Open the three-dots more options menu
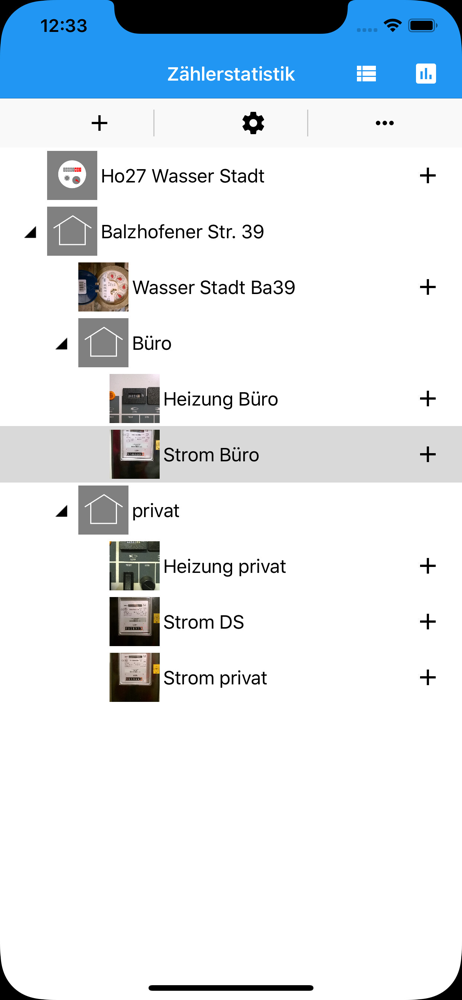Viewport: 462px width, 1000px height. pyautogui.click(x=385, y=123)
